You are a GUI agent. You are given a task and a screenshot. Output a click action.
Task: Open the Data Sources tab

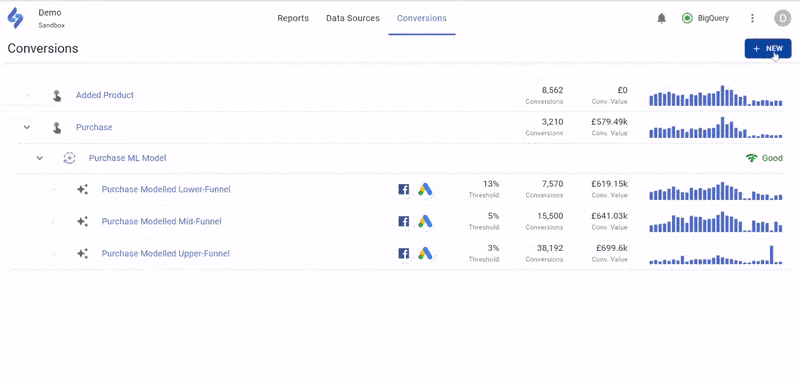pyautogui.click(x=353, y=18)
